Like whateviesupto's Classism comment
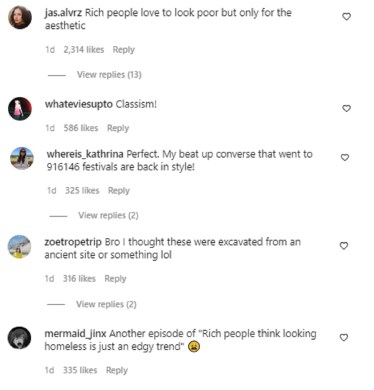 pyautogui.click(x=347, y=108)
